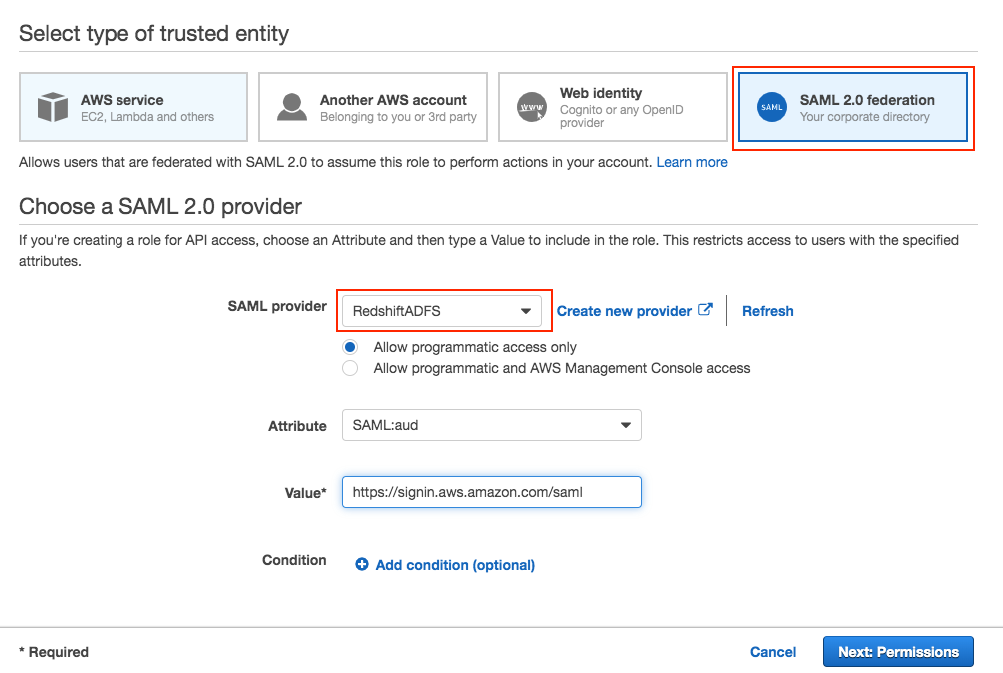Proceed with Next: Permissions button
The height and width of the screenshot is (673, 1003).
tap(898, 652)
